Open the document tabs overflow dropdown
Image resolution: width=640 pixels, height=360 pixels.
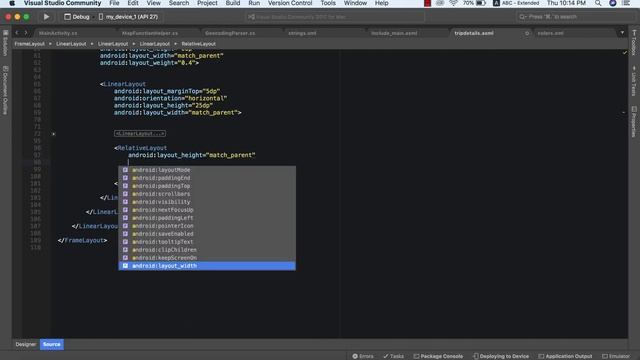[x=622, y=33]
